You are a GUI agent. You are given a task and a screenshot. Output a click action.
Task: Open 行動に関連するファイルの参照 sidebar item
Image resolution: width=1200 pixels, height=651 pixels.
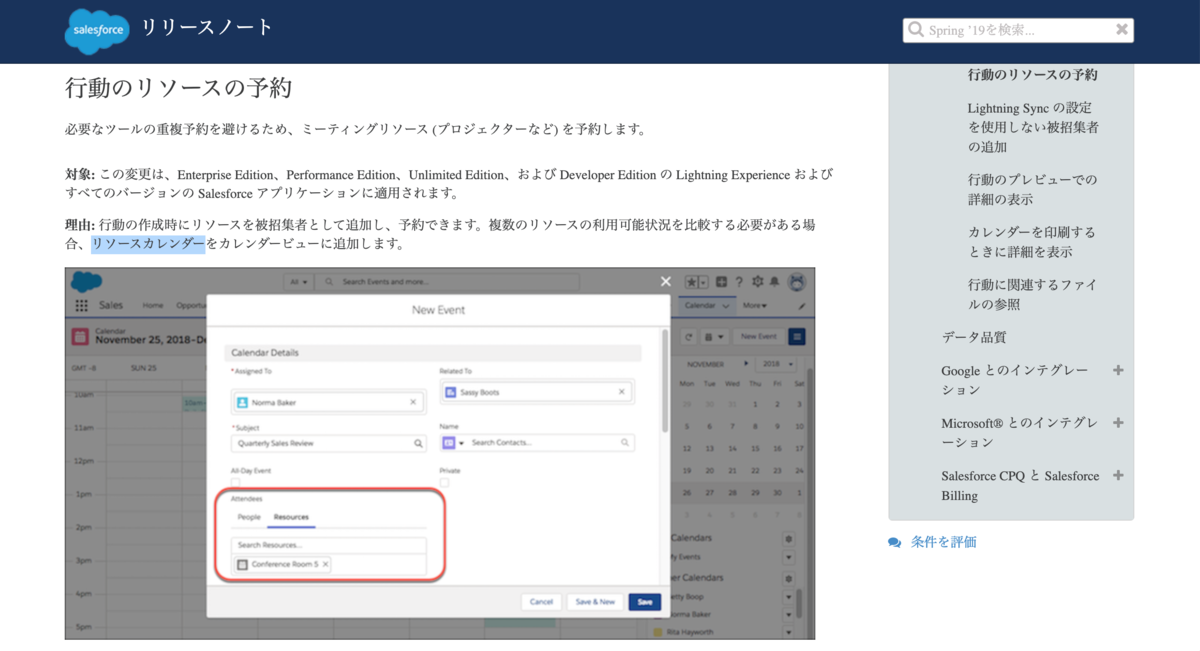tap(1032, 294)
